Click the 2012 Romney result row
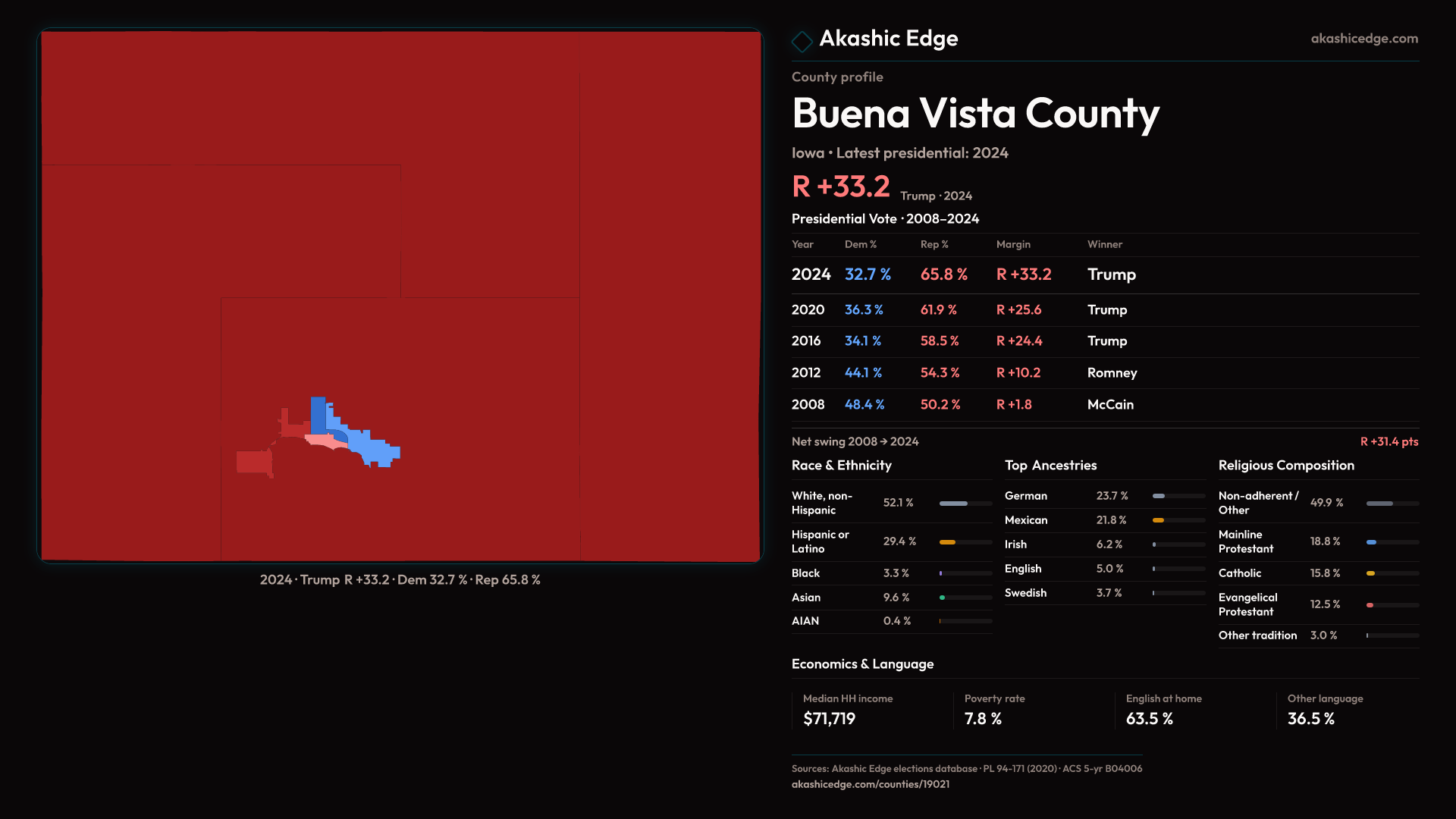Viewport: 1456px width, 819px height. click(1104, 373)
